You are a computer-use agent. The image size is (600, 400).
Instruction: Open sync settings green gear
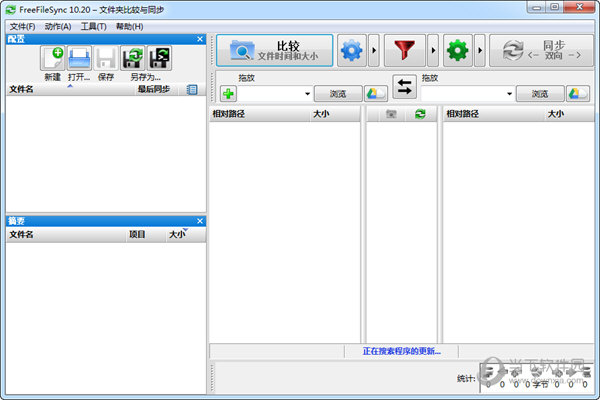coord(458,51)
